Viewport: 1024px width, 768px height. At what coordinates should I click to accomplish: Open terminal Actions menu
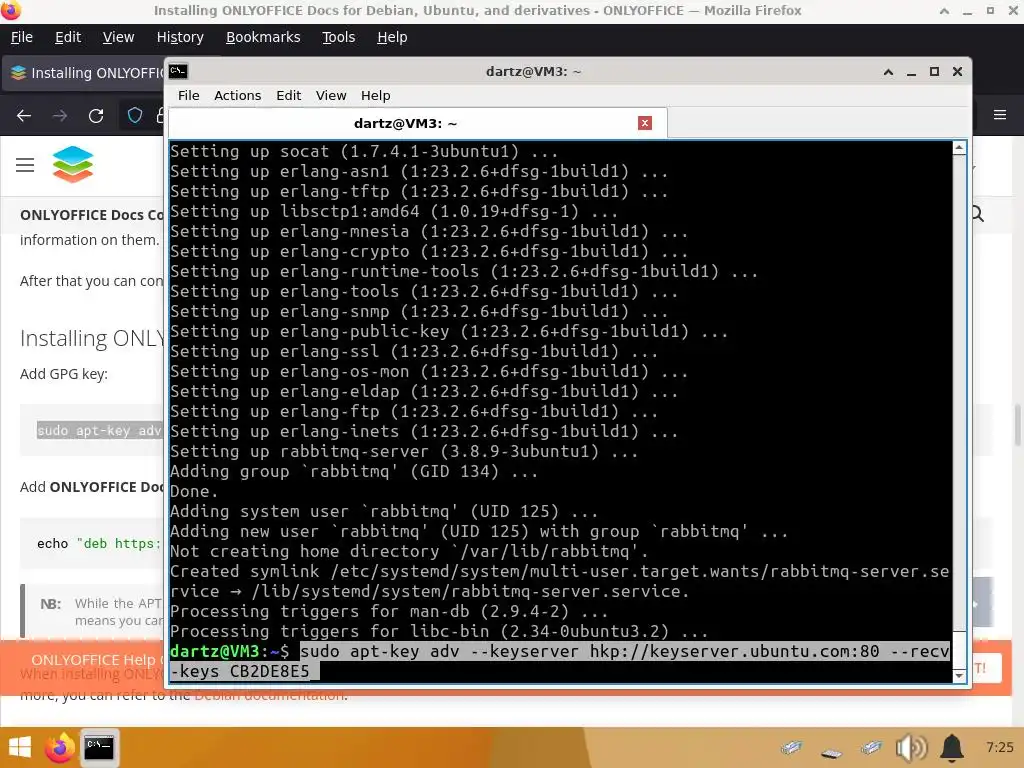click(x=238, y=95)
